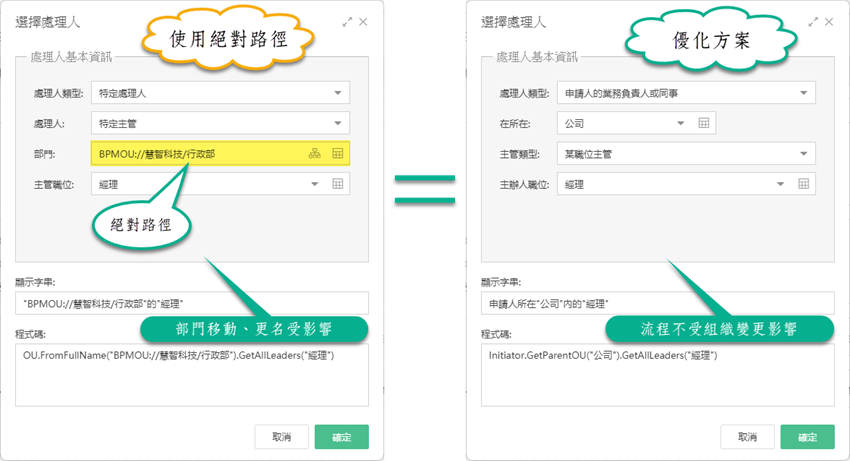Click grid icon beside right 在所在 field
The width and height of the screenshot is (850, 461).
704,123
